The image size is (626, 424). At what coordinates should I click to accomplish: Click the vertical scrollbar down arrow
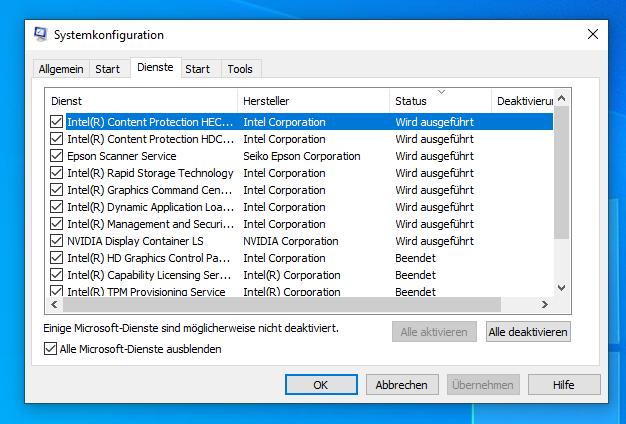562,287
